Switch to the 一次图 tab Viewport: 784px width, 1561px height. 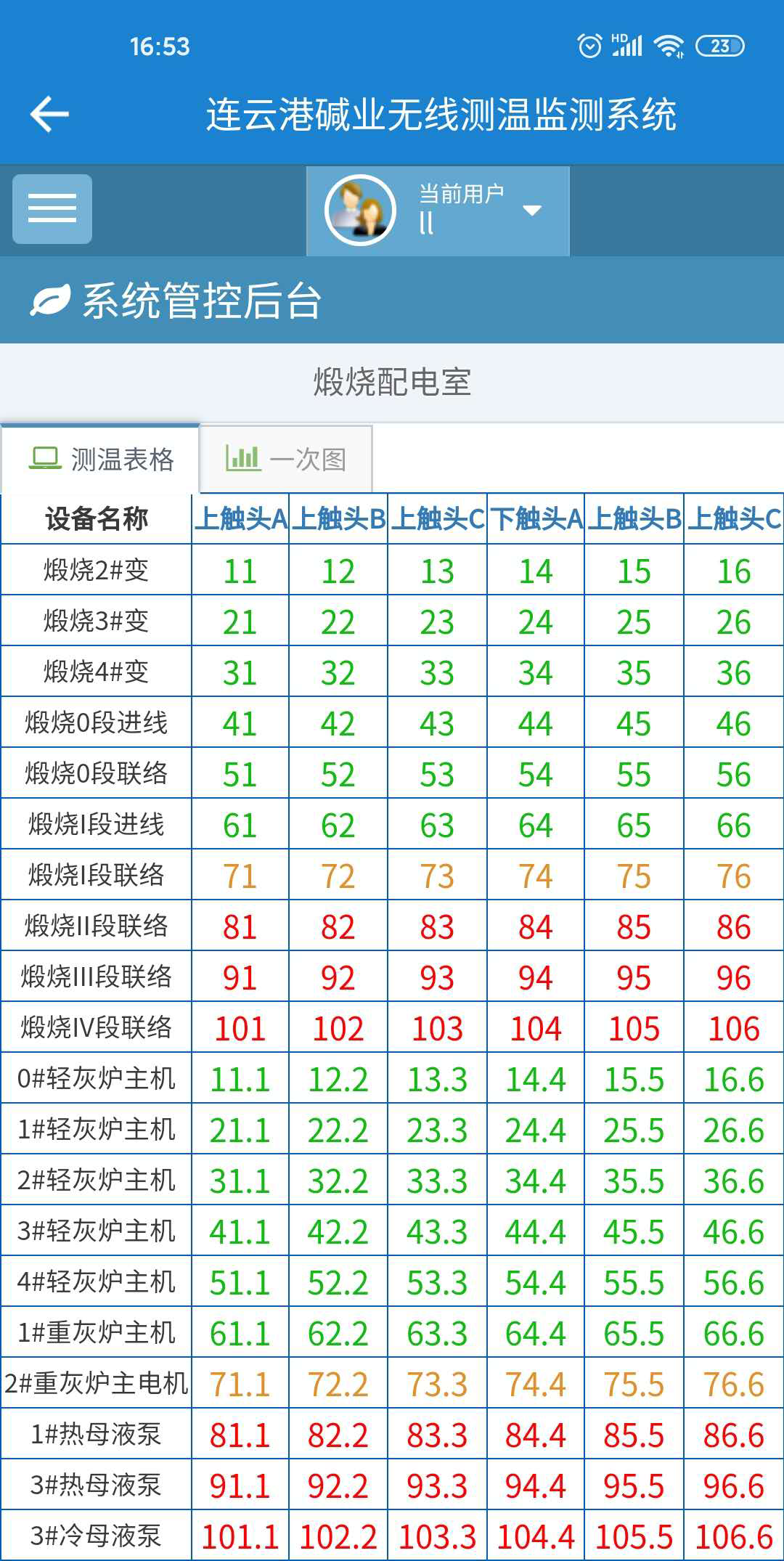point(286,459)
